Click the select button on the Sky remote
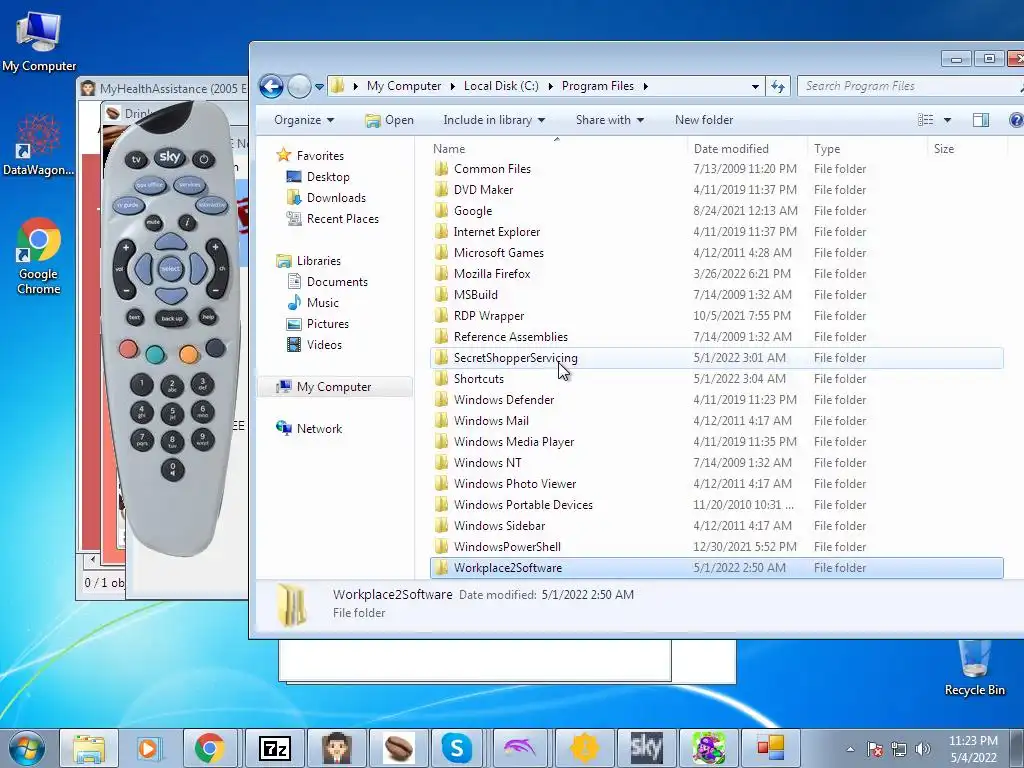This screenshot has width=1024, height=768. coord(170,269)
